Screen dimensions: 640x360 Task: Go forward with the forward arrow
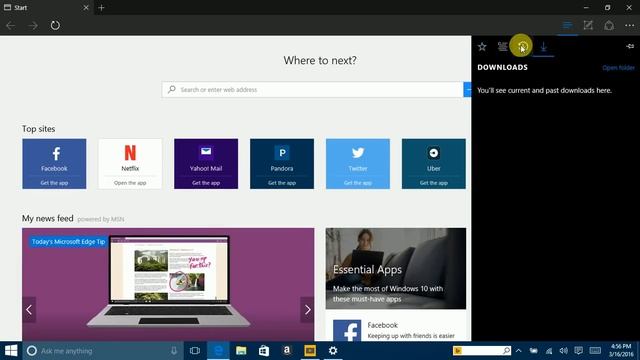pyautogui.click(x=33, y=25)
